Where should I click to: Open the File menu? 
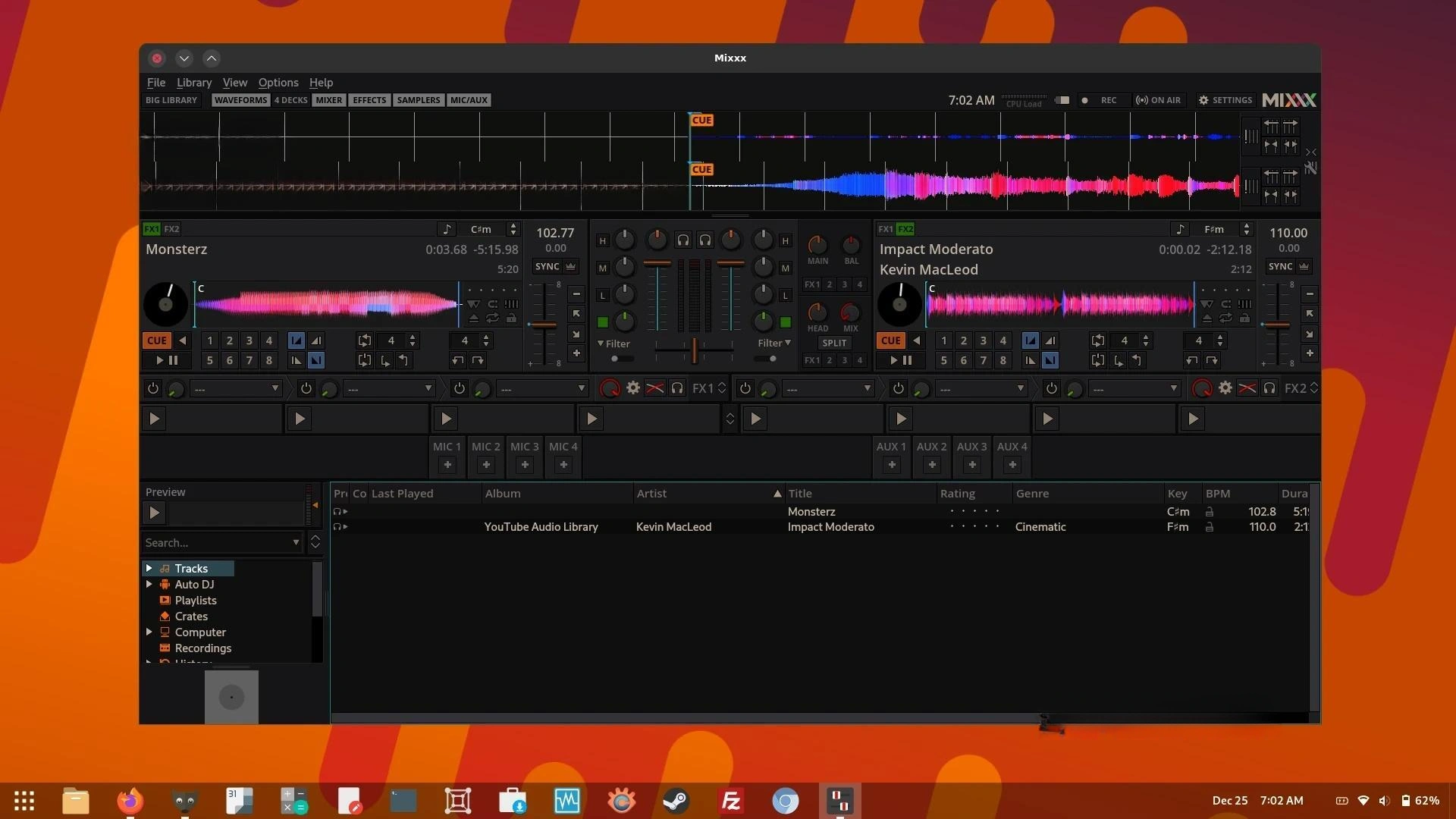[156, 83]
